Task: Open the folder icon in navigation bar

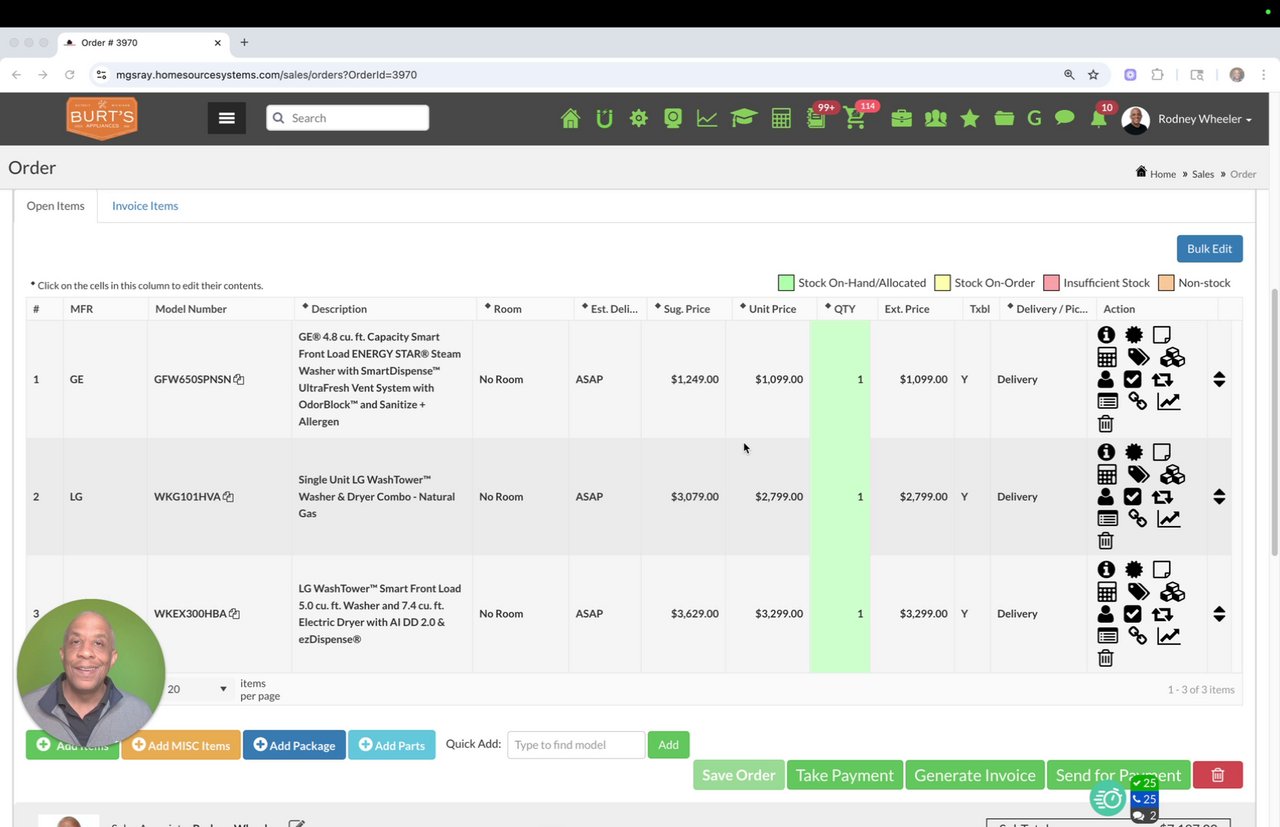Action: 1004,118
